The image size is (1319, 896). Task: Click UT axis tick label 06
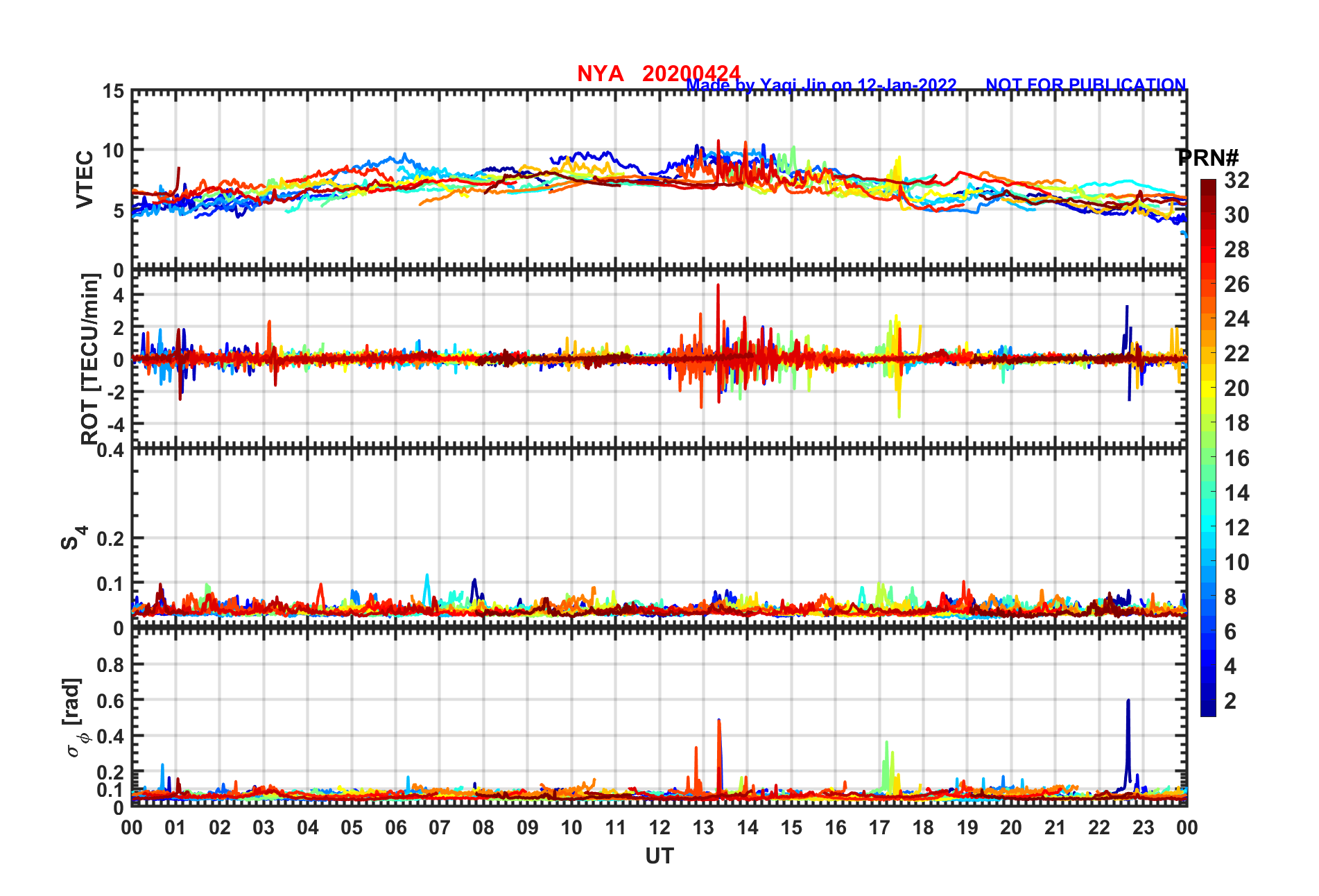(395, 828)
